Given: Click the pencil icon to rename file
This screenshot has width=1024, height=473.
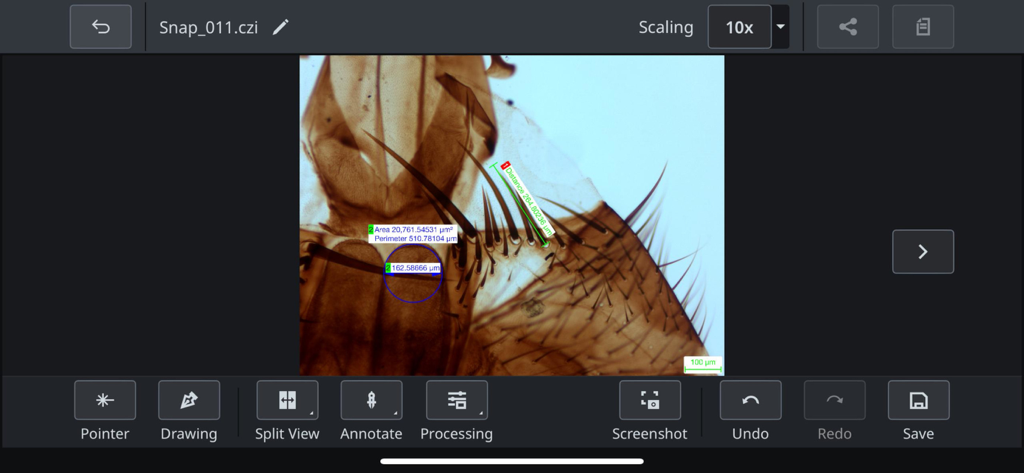Looking at the screenshot, I should 281,27.
